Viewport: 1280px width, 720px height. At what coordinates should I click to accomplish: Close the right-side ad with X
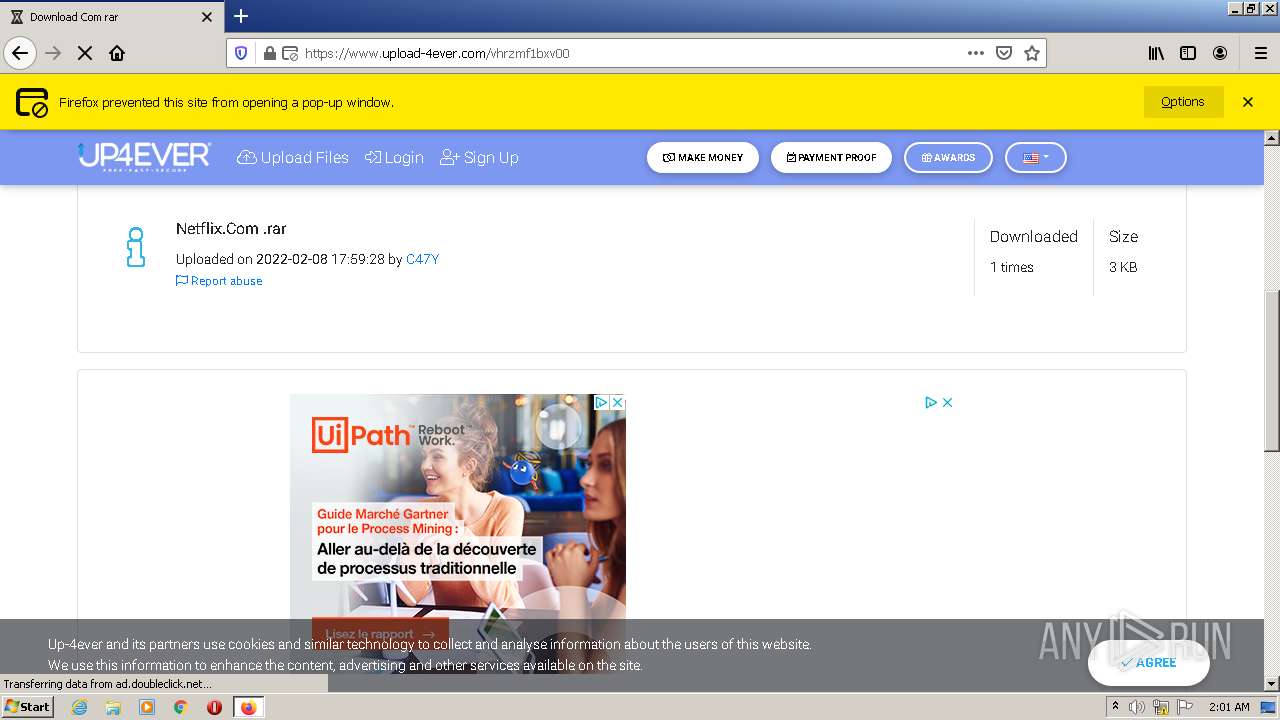click(x=947, y=402)
